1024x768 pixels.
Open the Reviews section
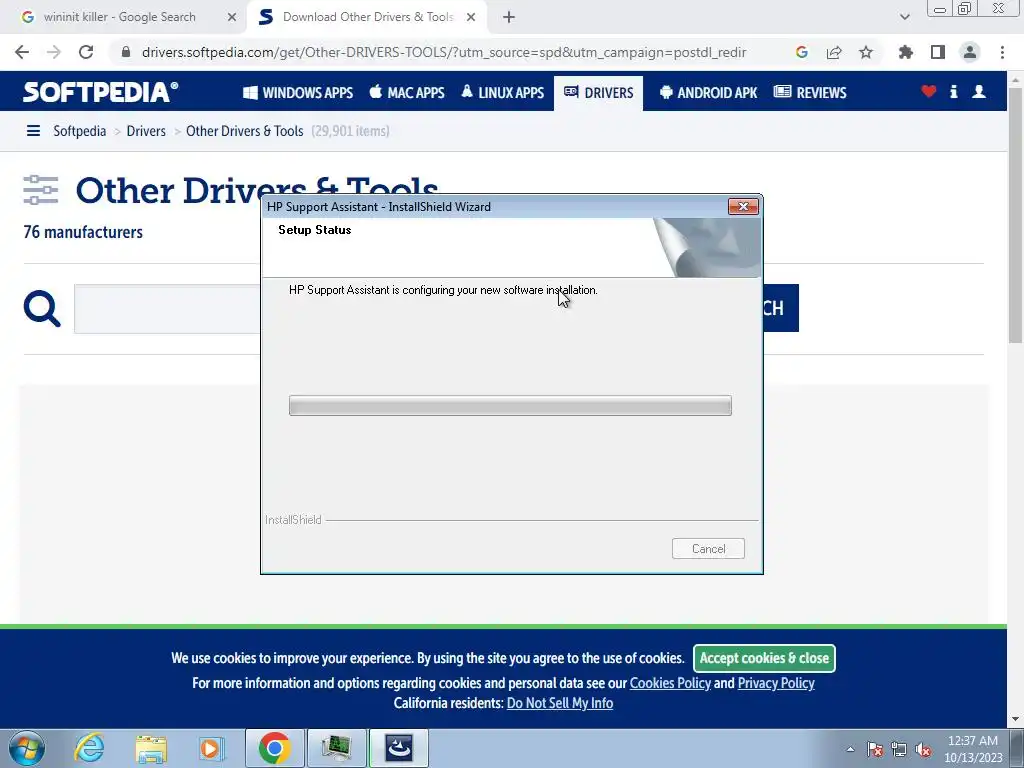point(810,93)
